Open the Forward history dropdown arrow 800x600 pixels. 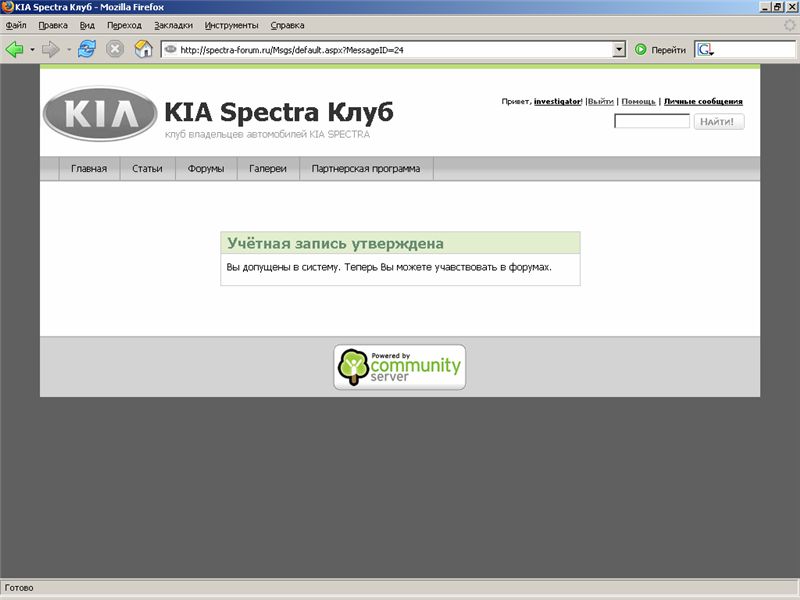[68, 49]
